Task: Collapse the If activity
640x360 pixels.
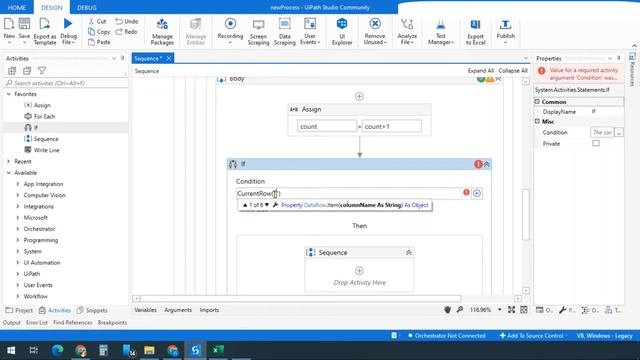Action: tap(487, 164)
